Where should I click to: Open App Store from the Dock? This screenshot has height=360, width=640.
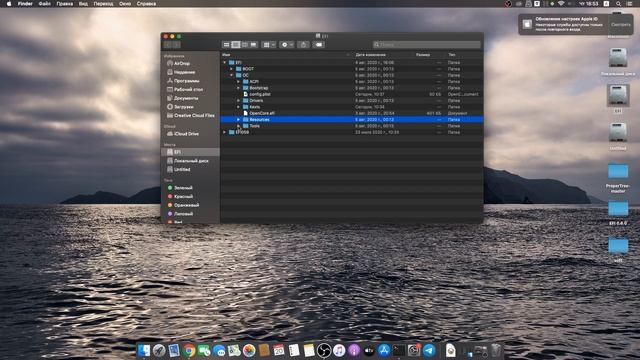384,350
